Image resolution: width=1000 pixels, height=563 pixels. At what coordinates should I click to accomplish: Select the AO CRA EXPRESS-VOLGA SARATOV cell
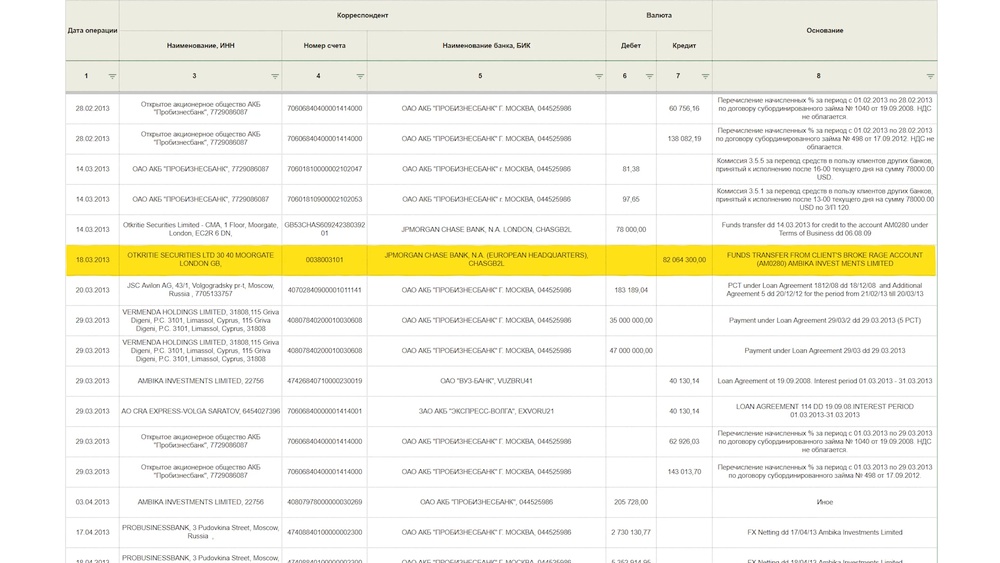click(x=200, y=411)
